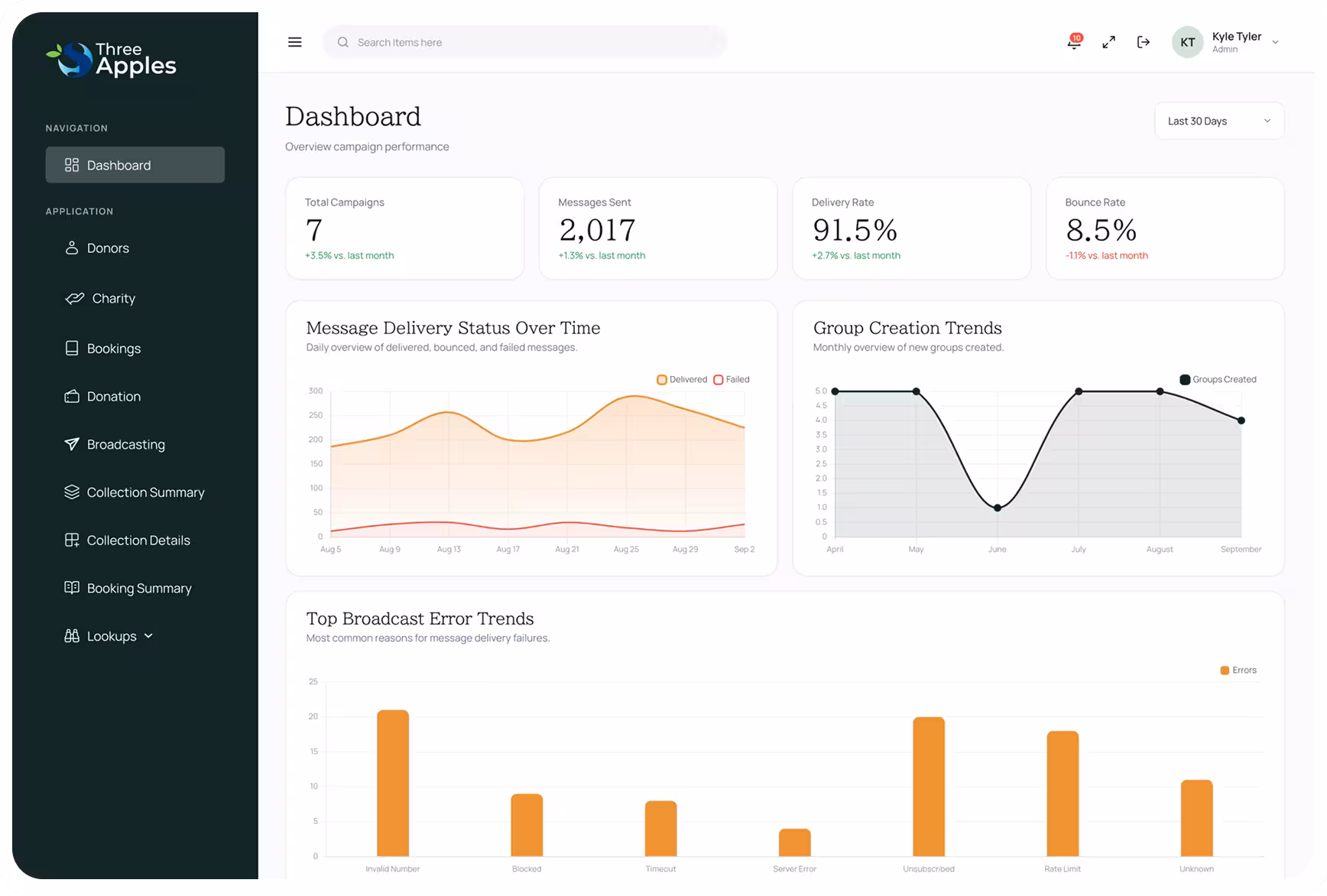The width and height of the screenshot is (1327, 896).
Task: Click the Donors person icon in sidebar
Action: (72, 248)
